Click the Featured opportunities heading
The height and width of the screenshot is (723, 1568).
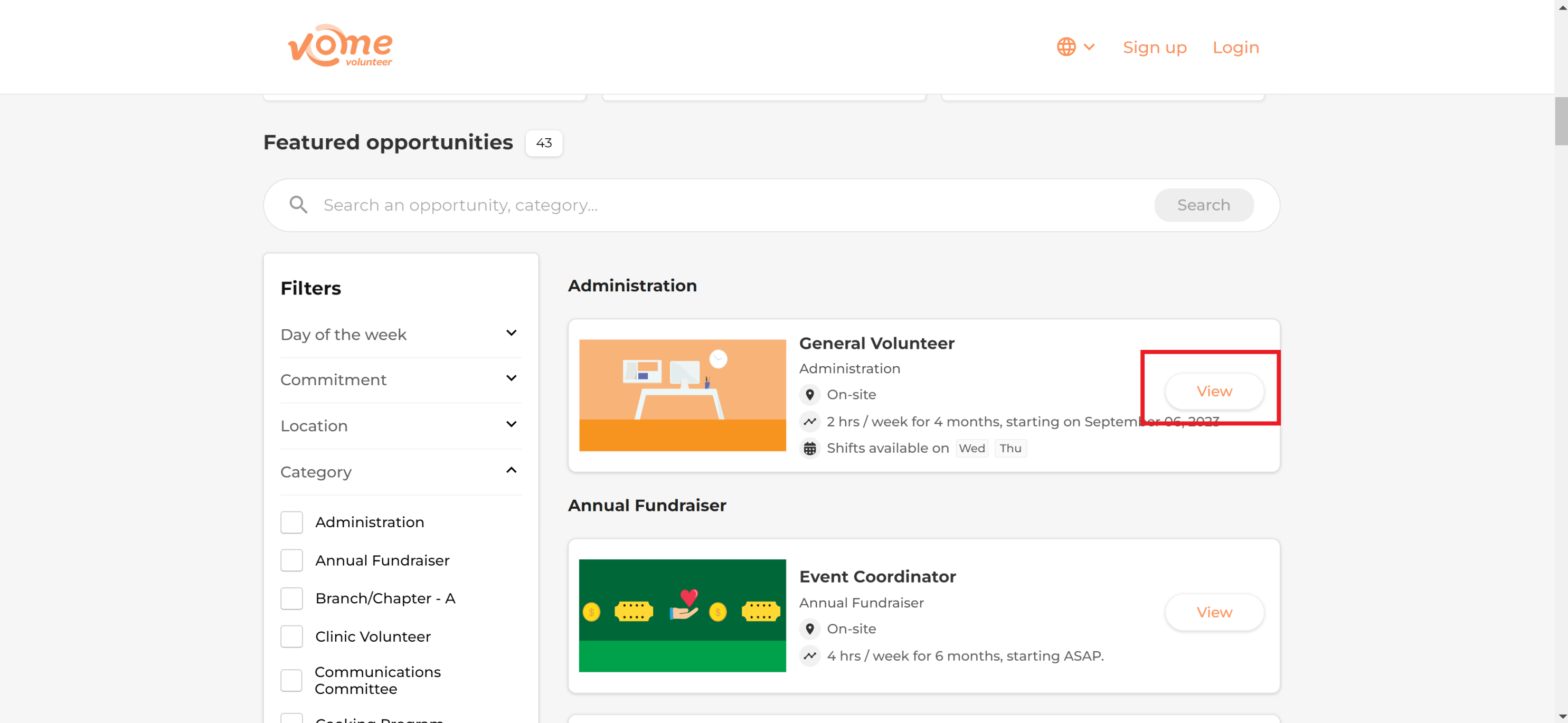[388, 142]
